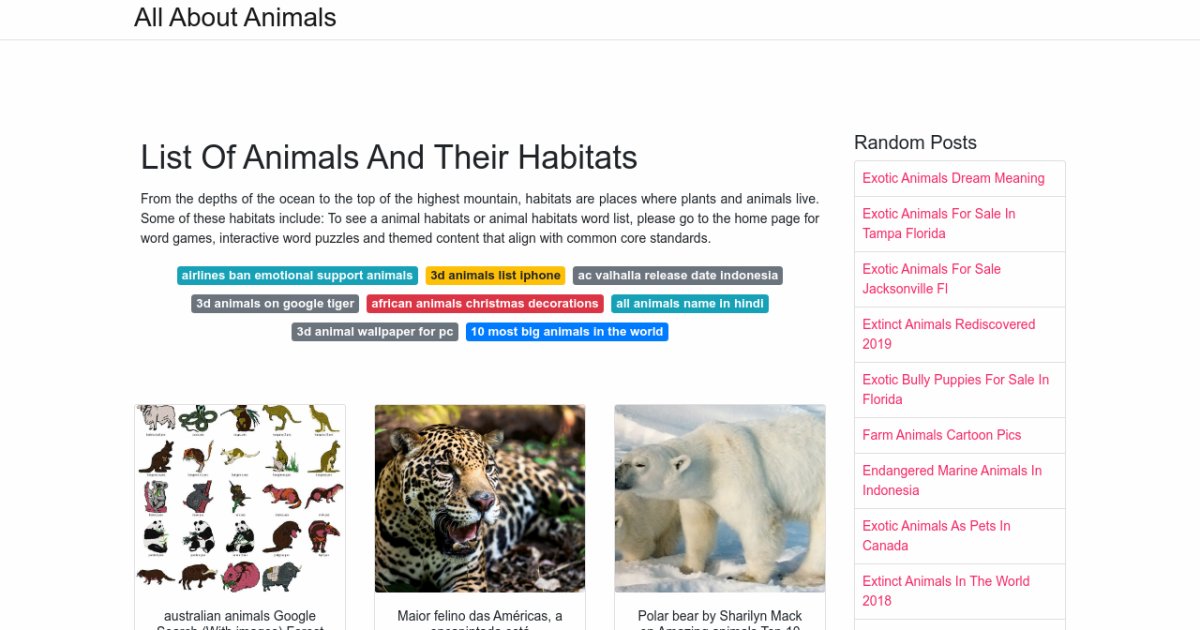Click the 'all animals name in hindi' tag
This screenshot has width=1200, height=630.
click(689, 303)
